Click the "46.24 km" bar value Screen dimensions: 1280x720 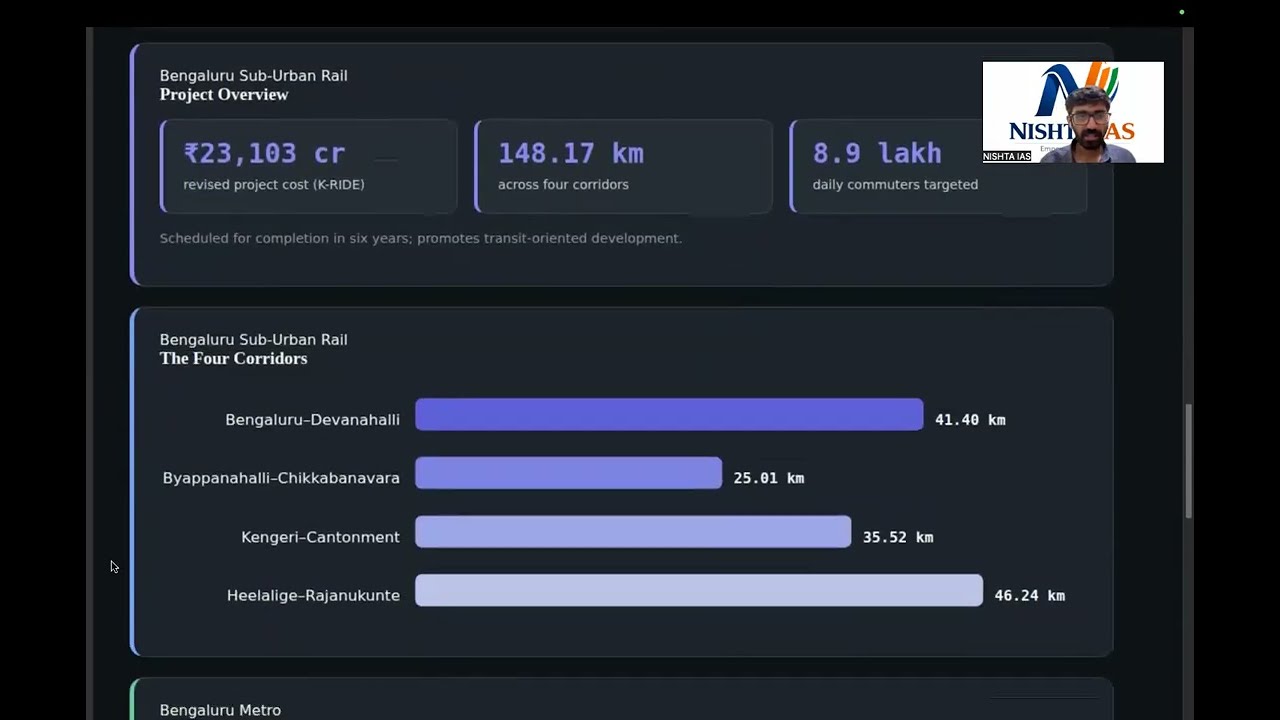[x=1030, y=596]
